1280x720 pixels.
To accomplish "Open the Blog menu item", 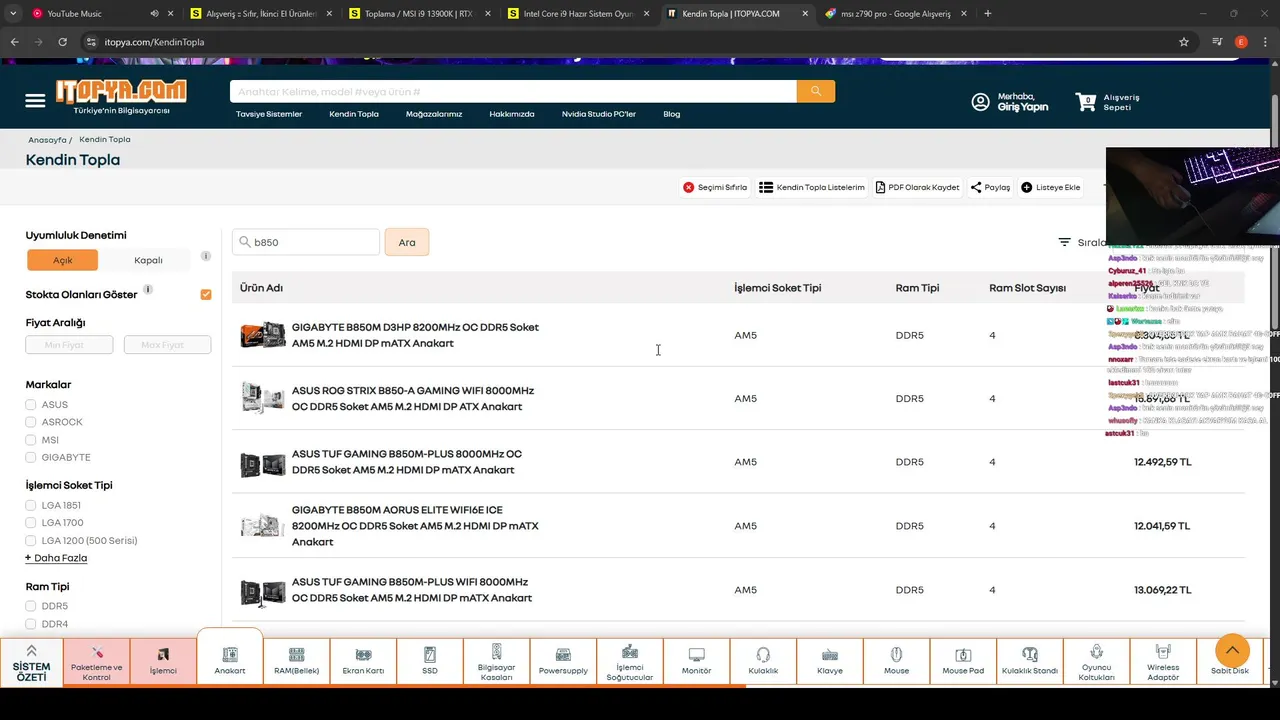I will coord(672,114).
